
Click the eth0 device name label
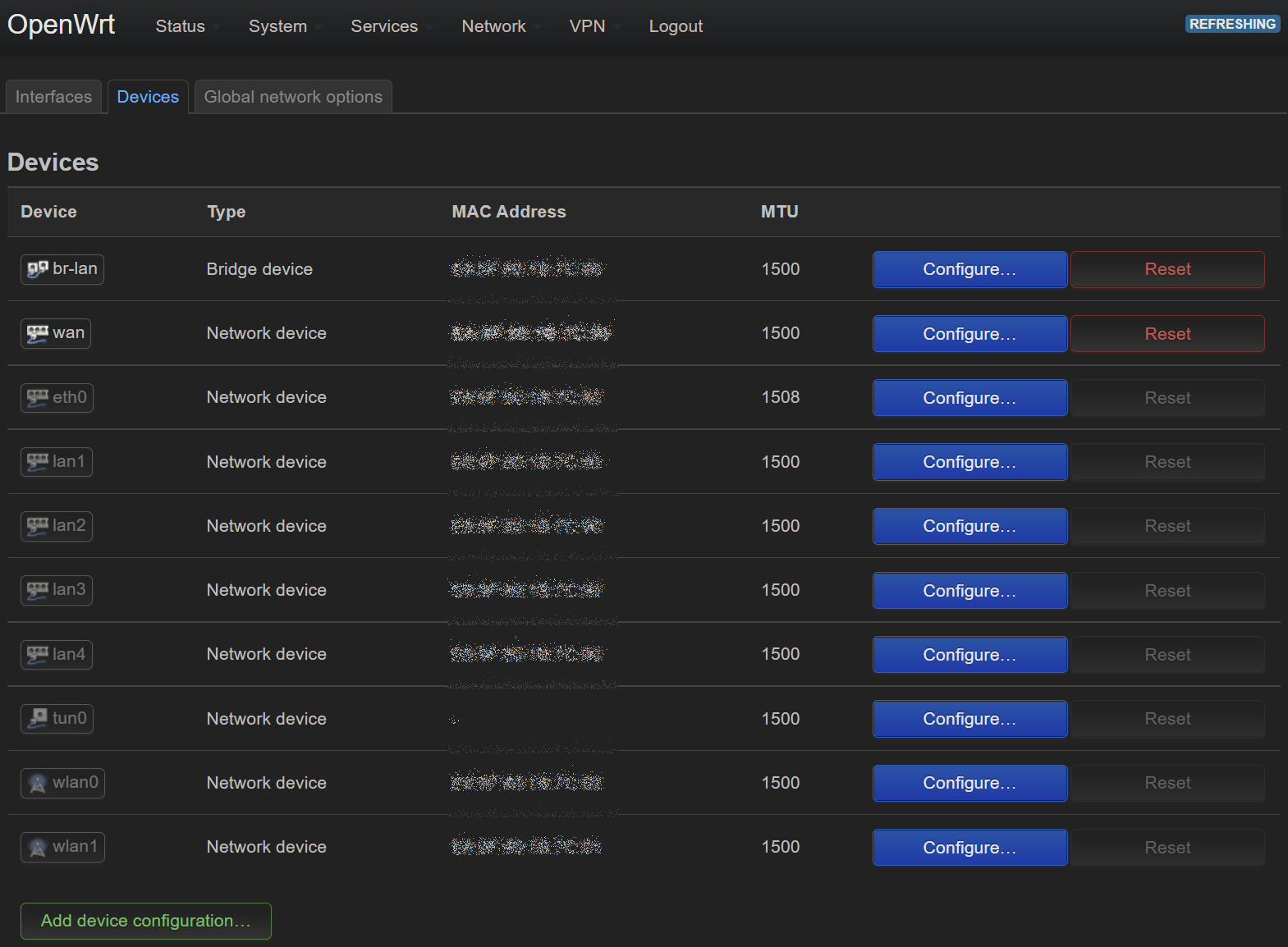[x=70, y=397]
